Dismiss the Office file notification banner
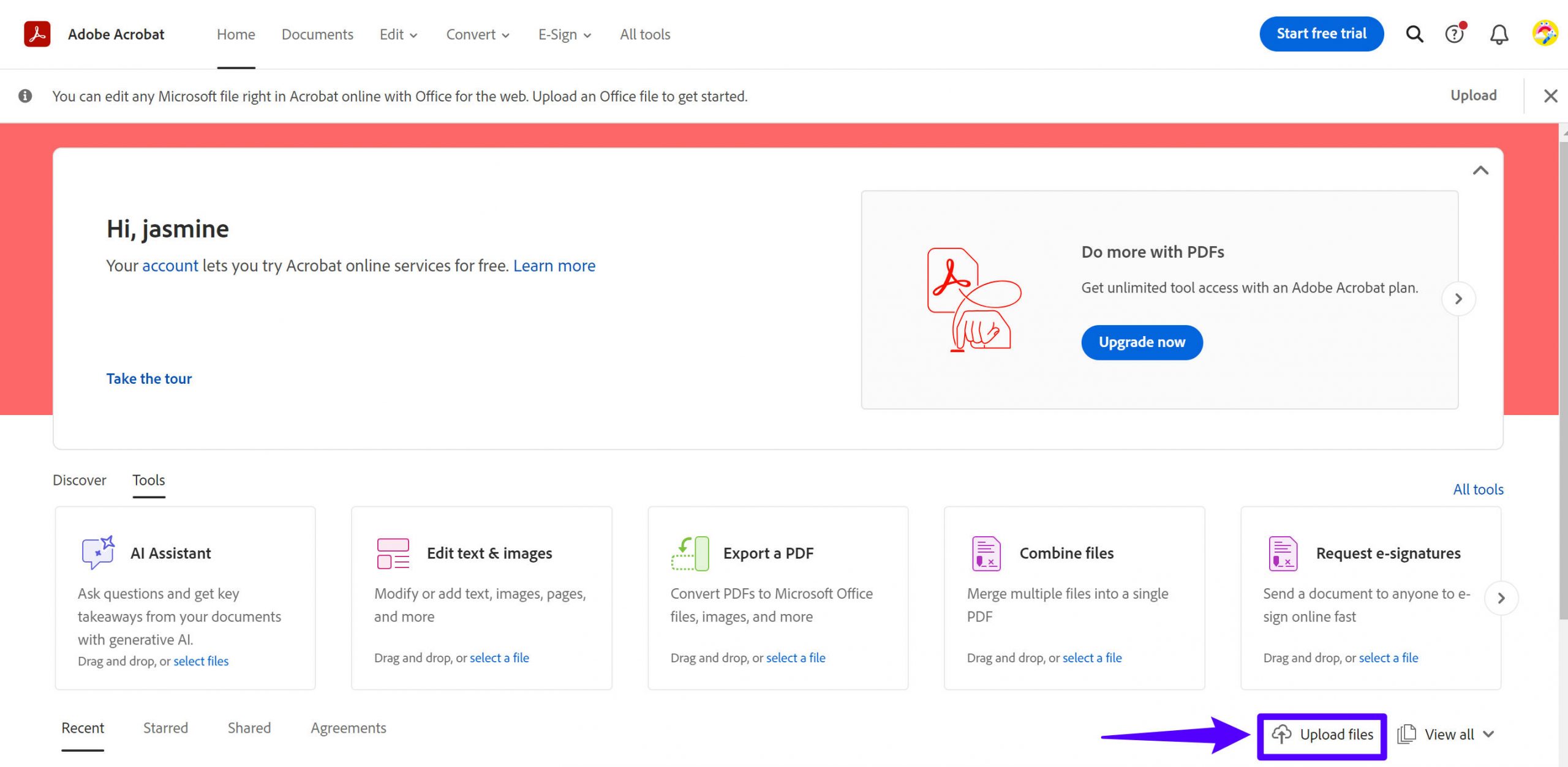1568x767 pixels. pyautogui.click(x=1551, y=95)
